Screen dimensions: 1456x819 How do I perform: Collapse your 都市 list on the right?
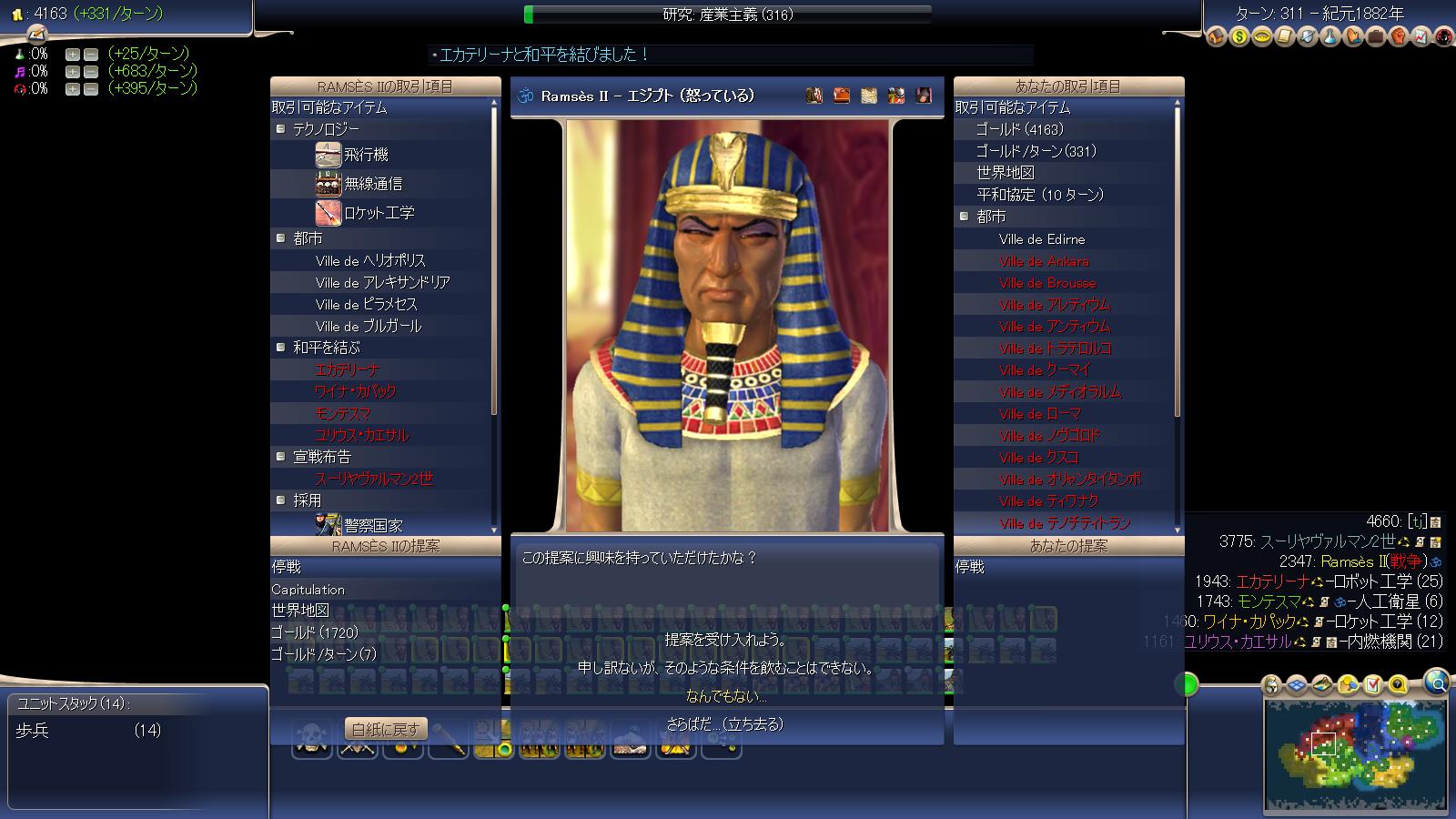coord(965,217)
